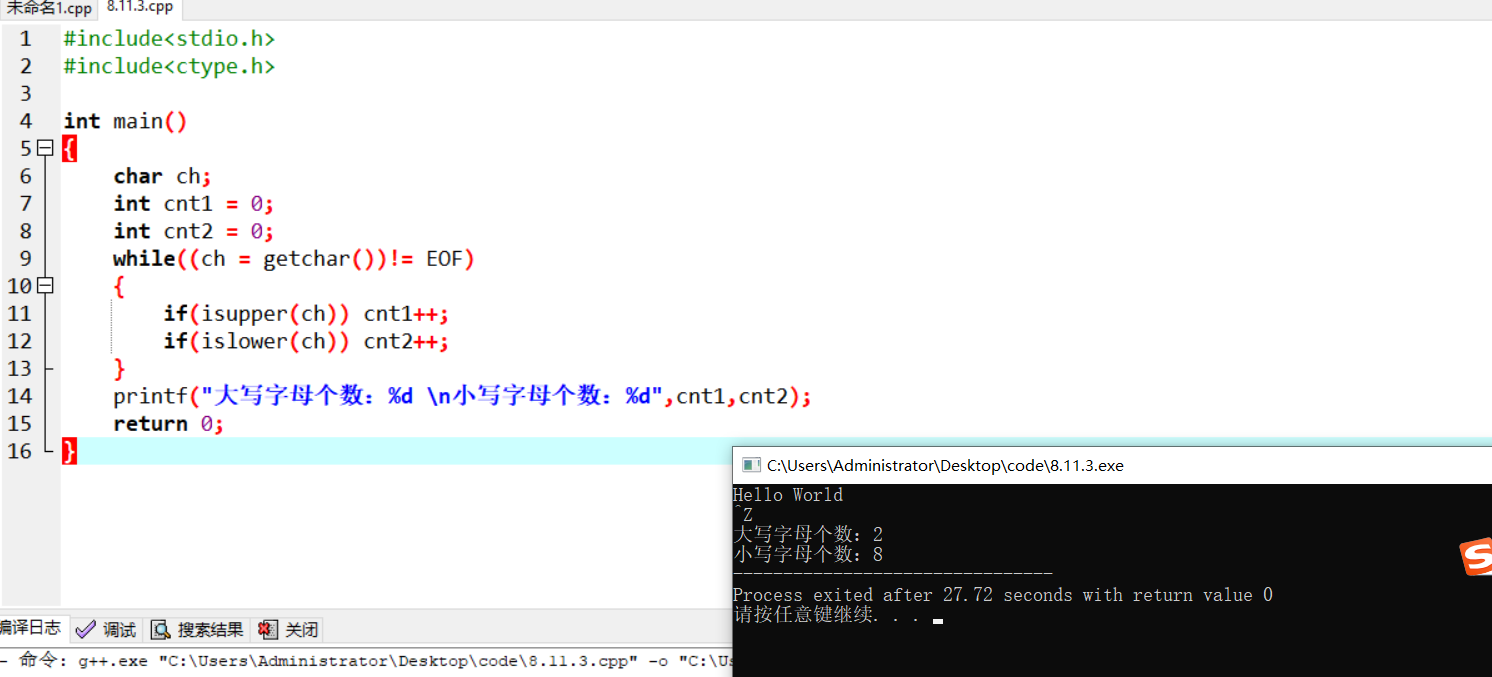The image size is (1492, 677).
Task: Click 'Process exited after 27.72 seconds' console line
Action: [x=1003, y=595]
